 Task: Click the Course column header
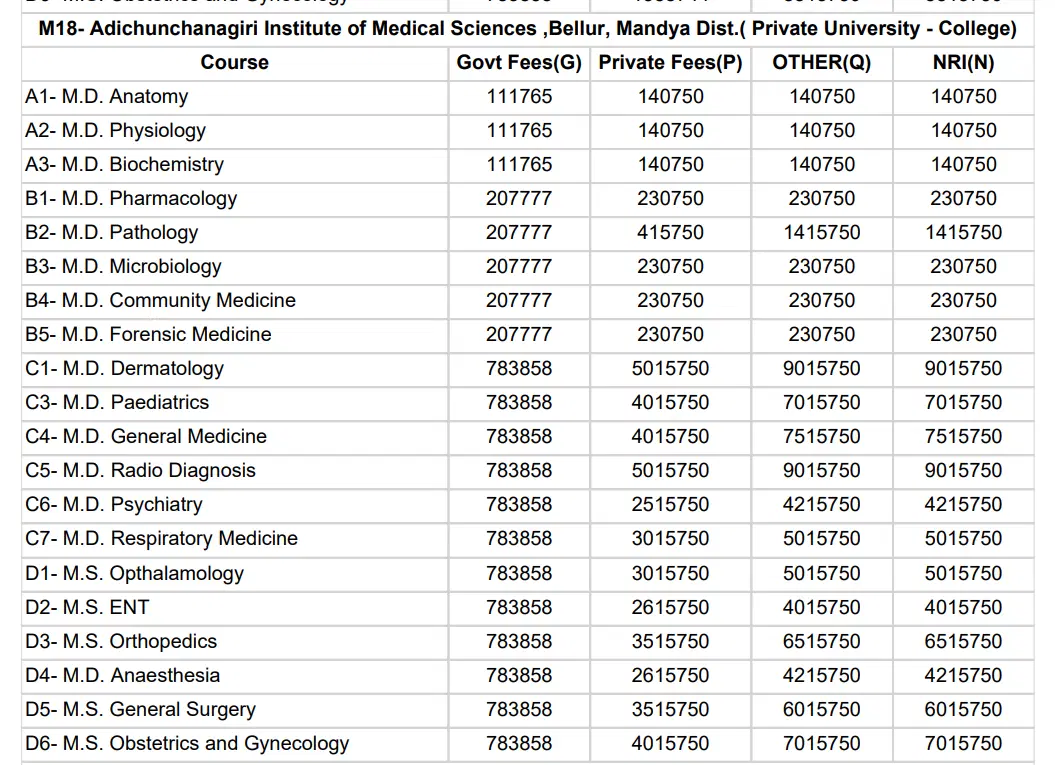click(234, 63)
